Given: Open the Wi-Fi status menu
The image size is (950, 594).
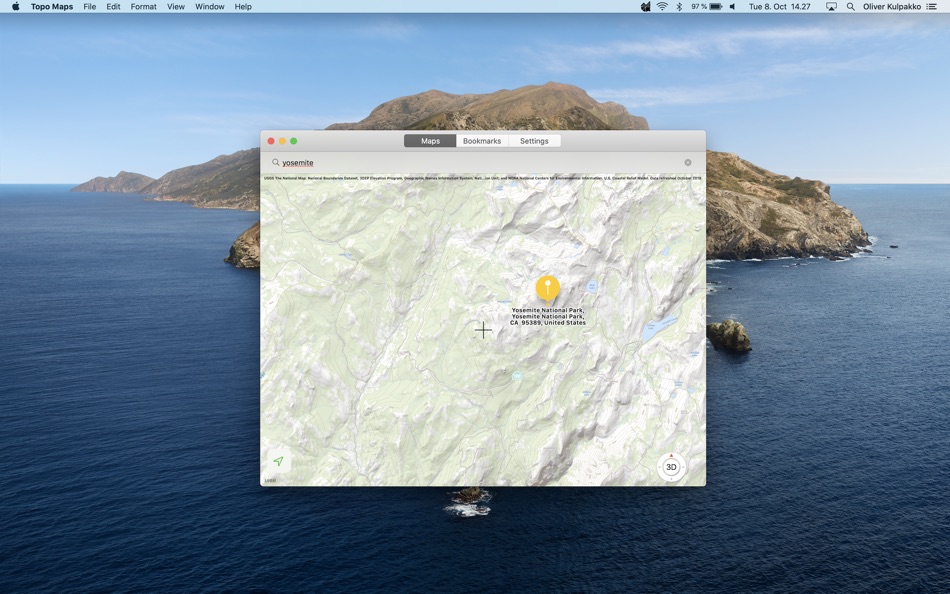Looking at the screenshot, I should click(662, 7).
